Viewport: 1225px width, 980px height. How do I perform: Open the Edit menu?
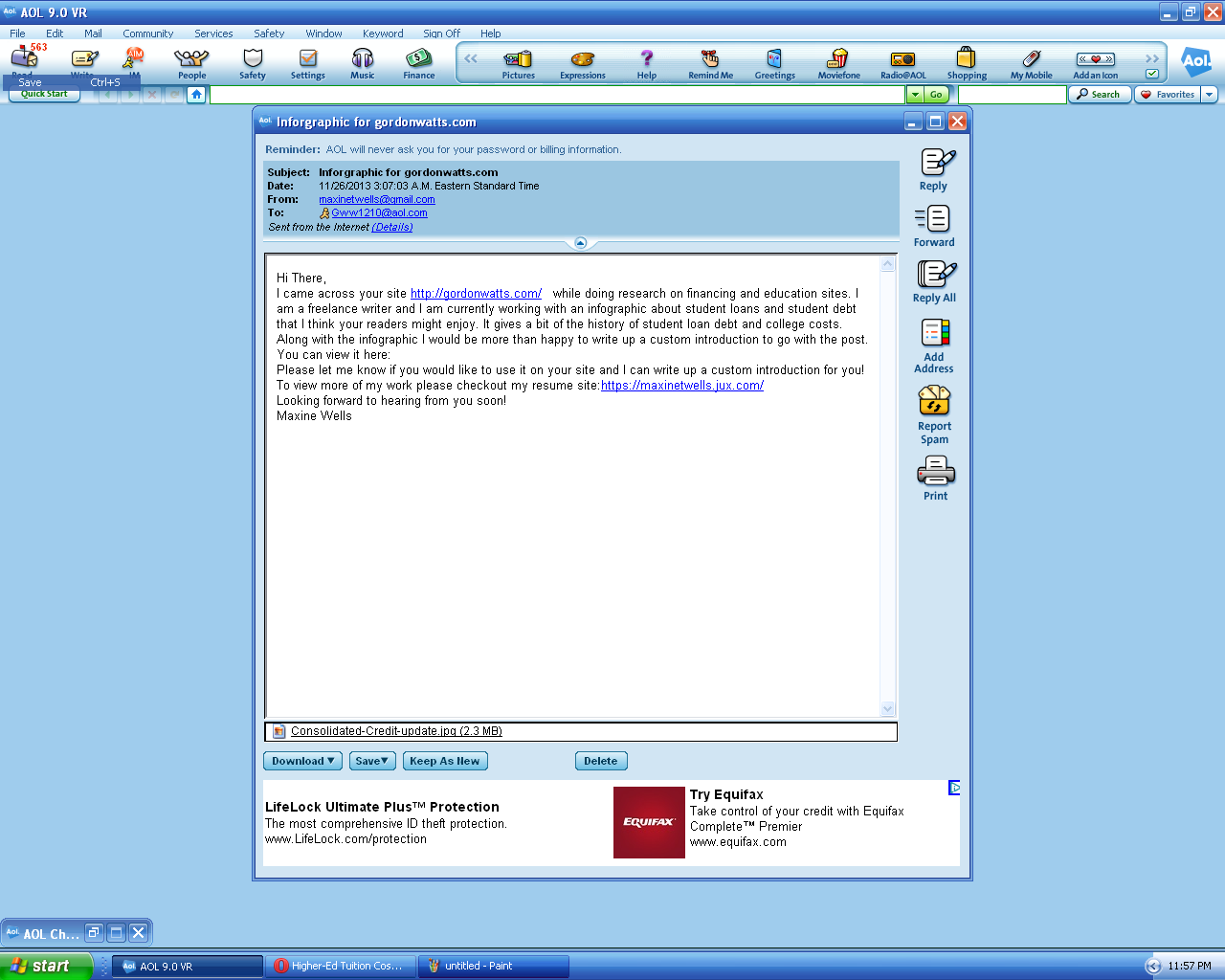(55, 33)
